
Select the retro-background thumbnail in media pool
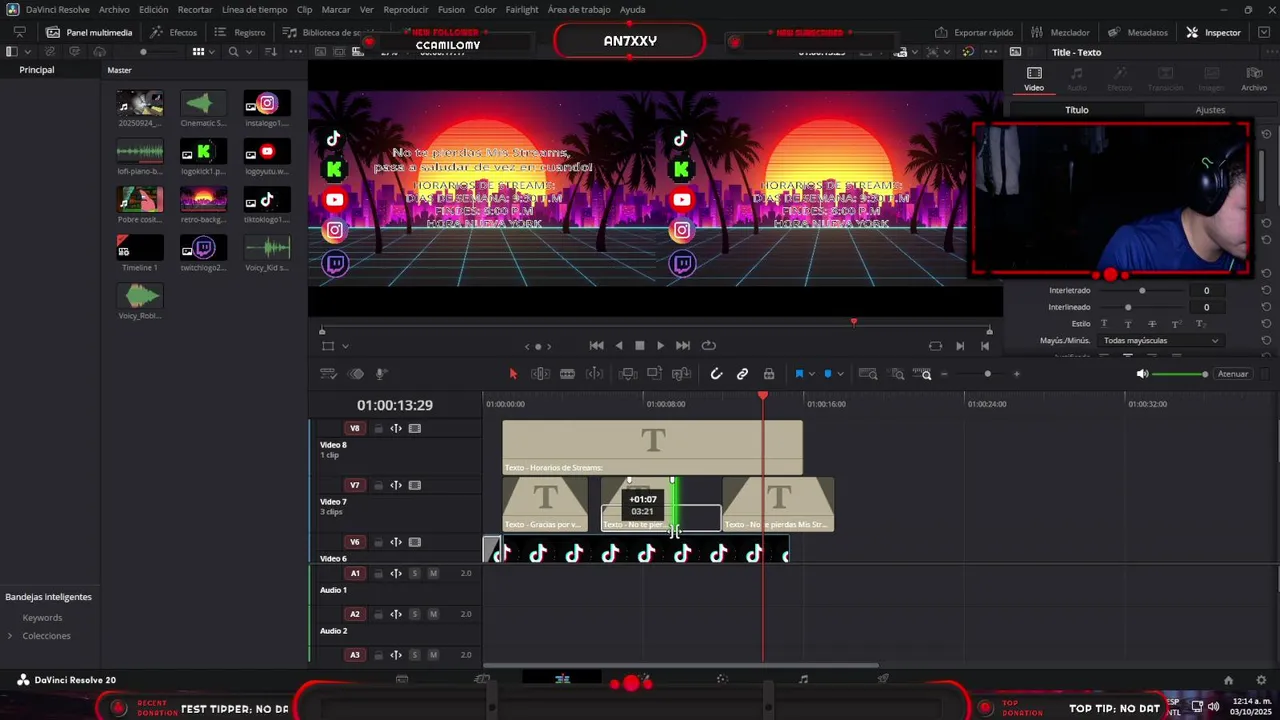[x=203, y=199]
